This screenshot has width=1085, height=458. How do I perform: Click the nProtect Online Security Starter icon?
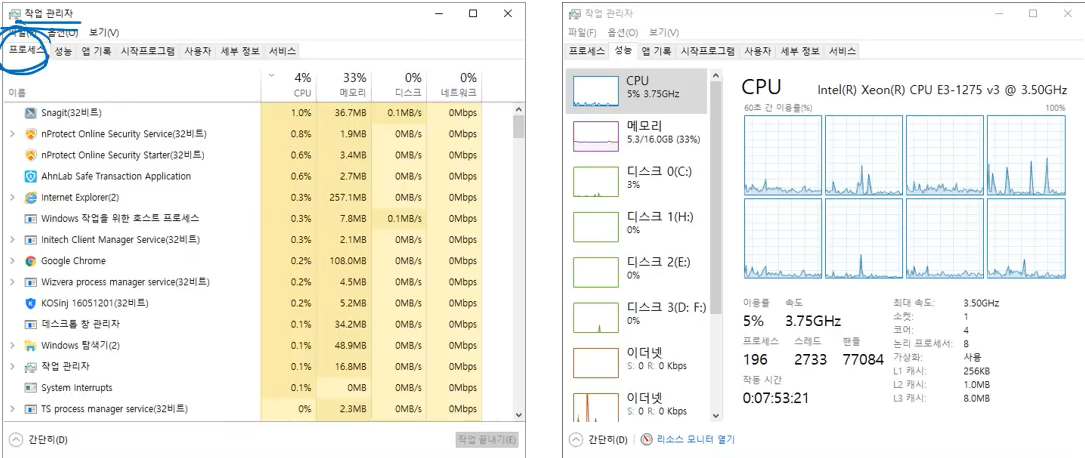(x=30, y=155)
